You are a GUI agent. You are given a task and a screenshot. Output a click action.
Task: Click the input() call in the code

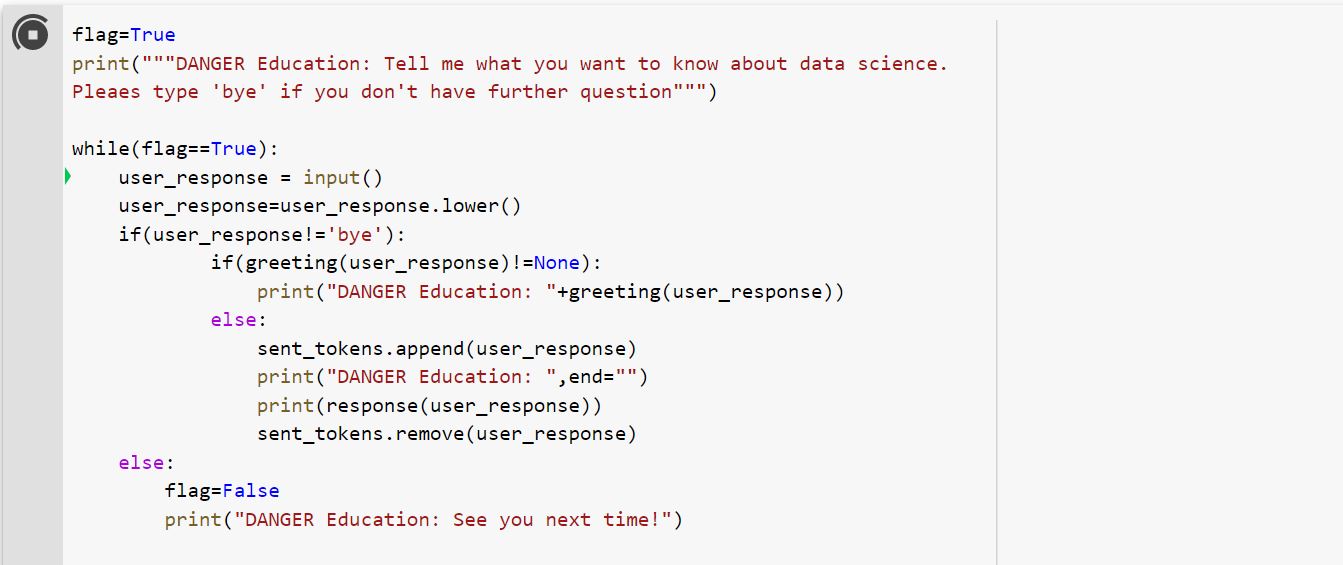tap(343, 178)
